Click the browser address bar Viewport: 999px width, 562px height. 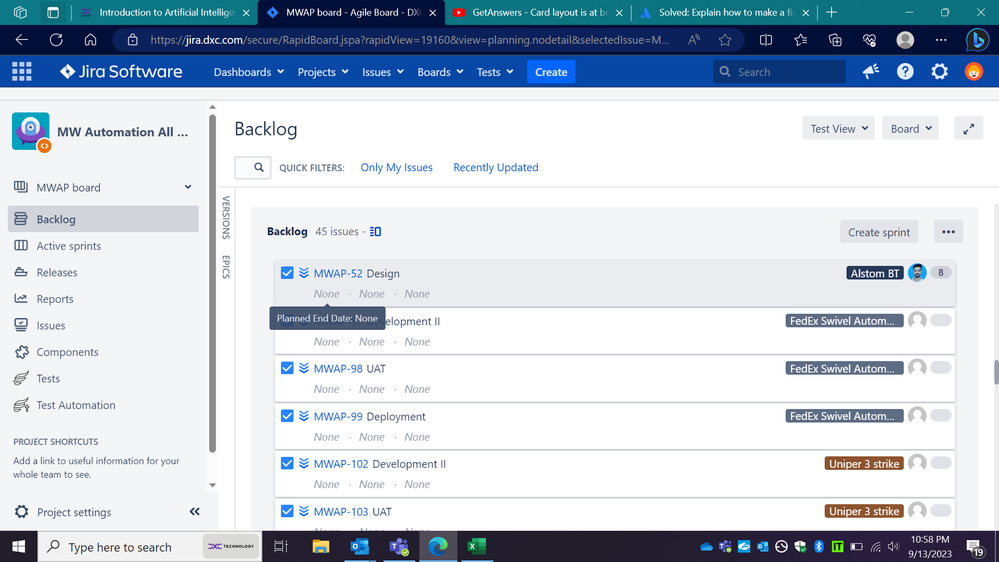click(409, 40)
